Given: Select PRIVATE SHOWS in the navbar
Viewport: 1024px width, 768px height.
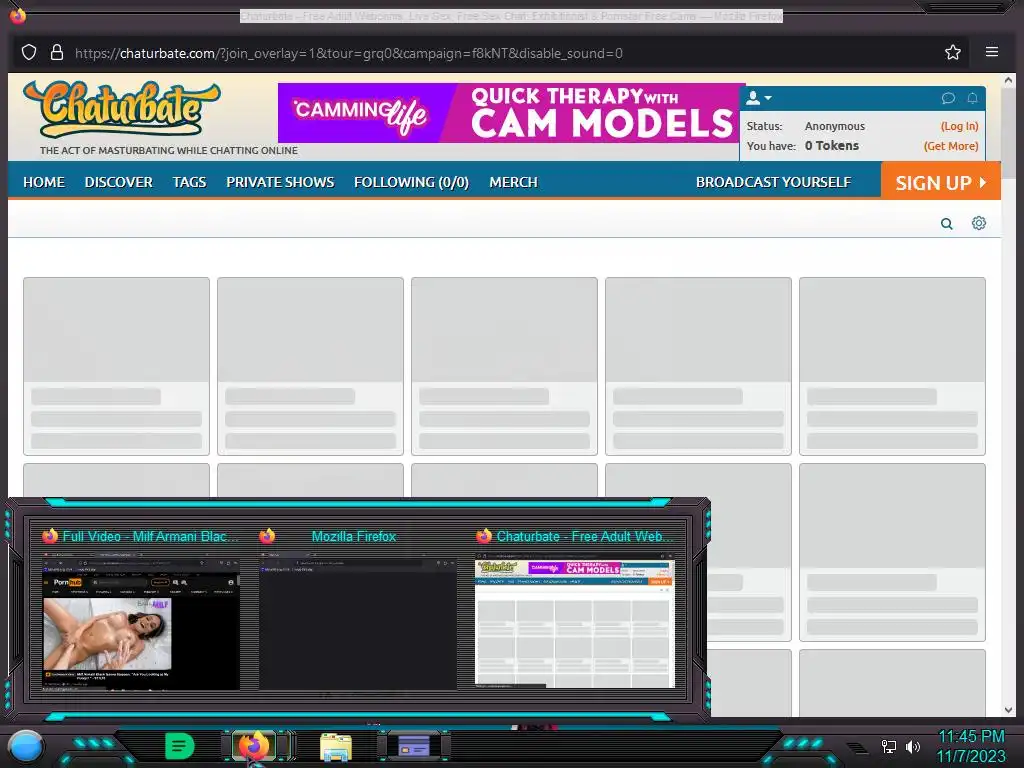Looking at the screenshot, I should coord(280,182).
